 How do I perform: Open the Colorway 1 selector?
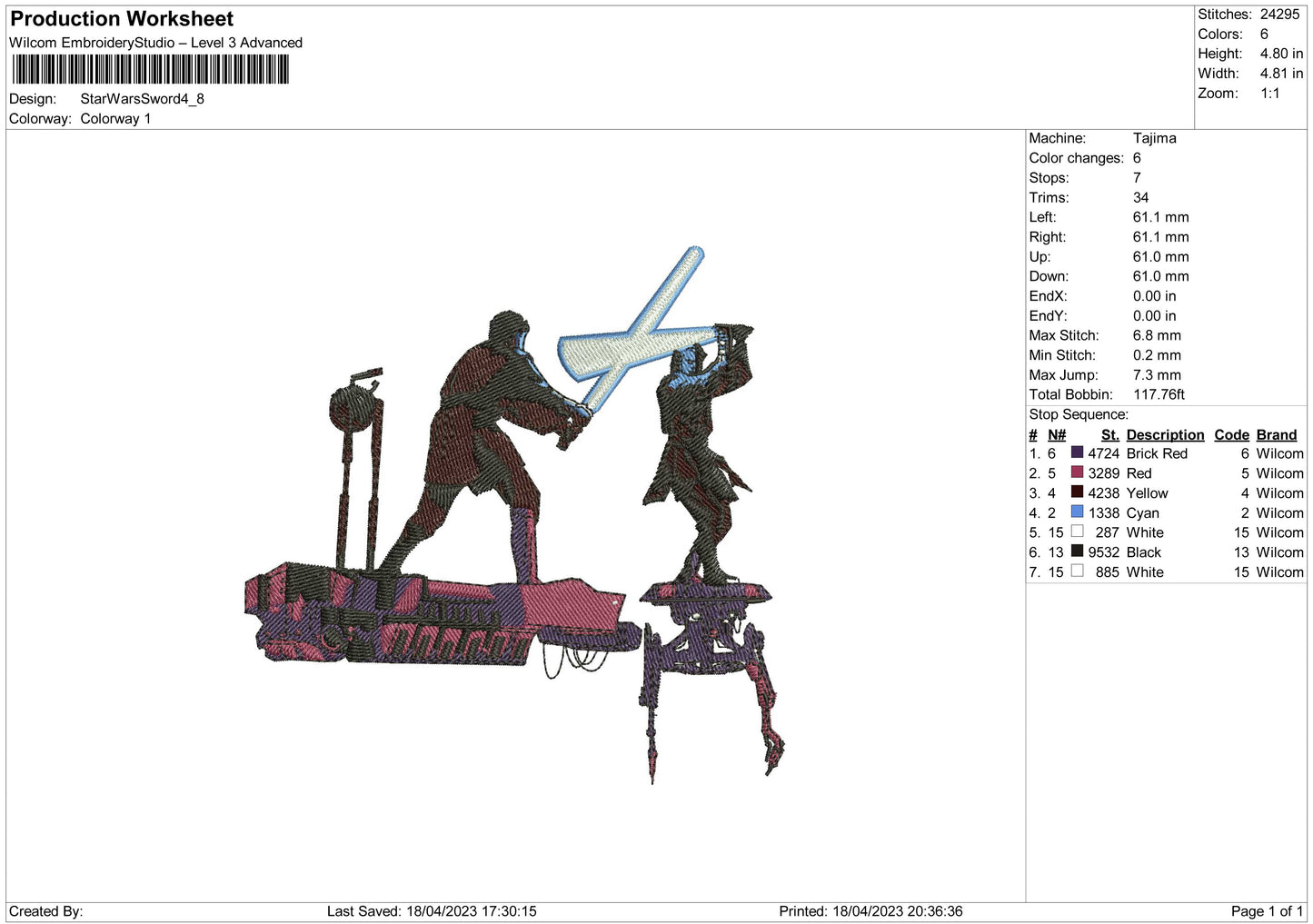coord(114,118)
